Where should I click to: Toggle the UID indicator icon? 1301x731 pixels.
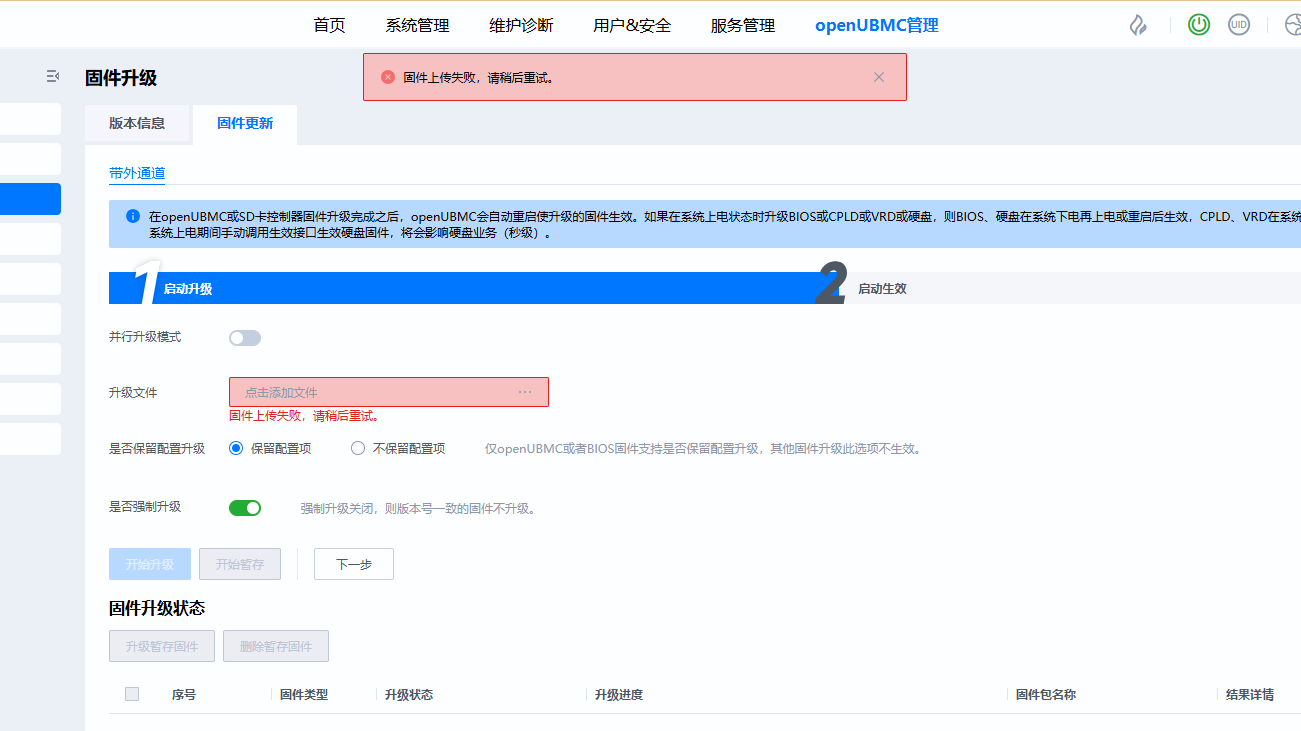[1238, 25]
